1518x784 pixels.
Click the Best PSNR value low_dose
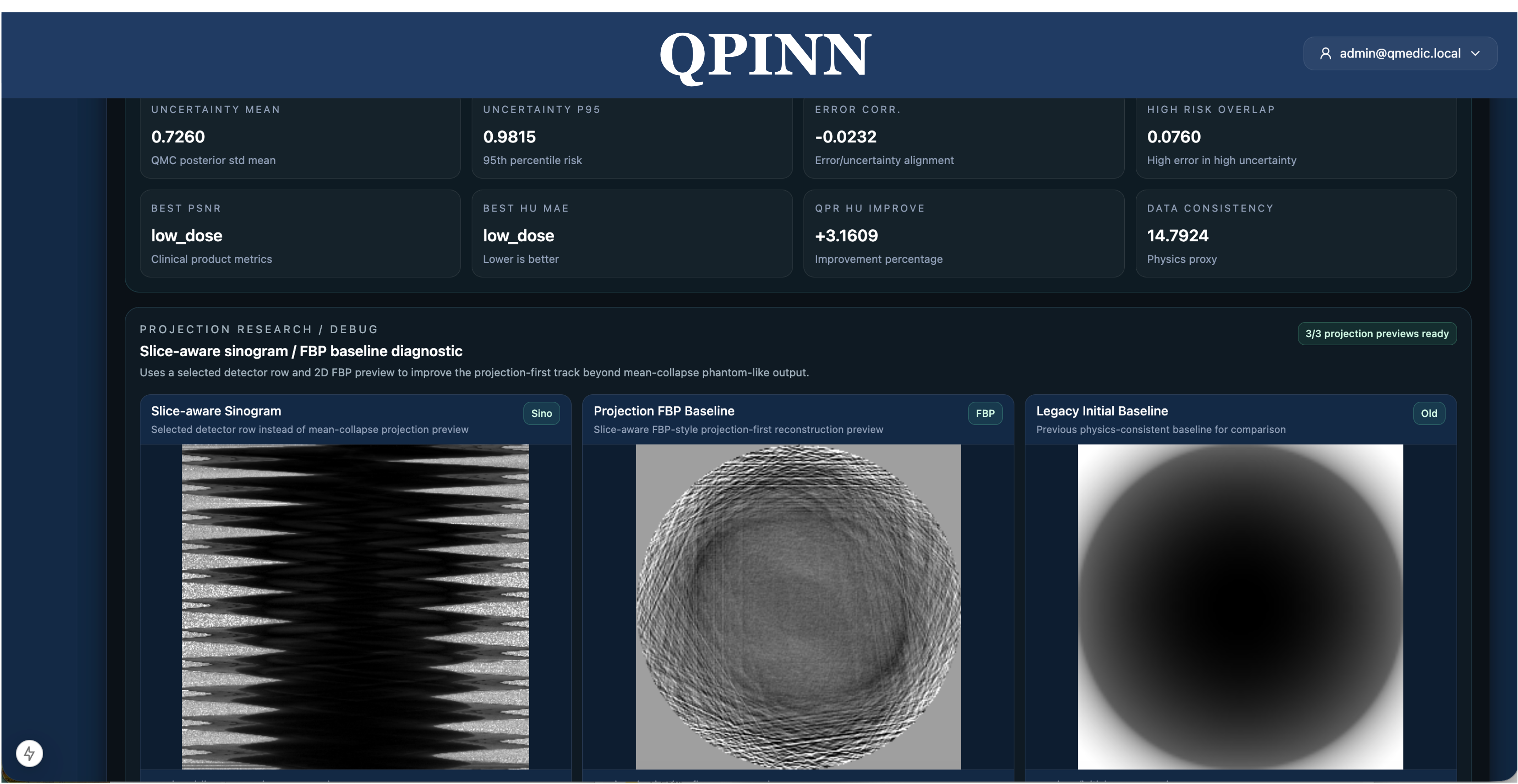coord(186,236)
